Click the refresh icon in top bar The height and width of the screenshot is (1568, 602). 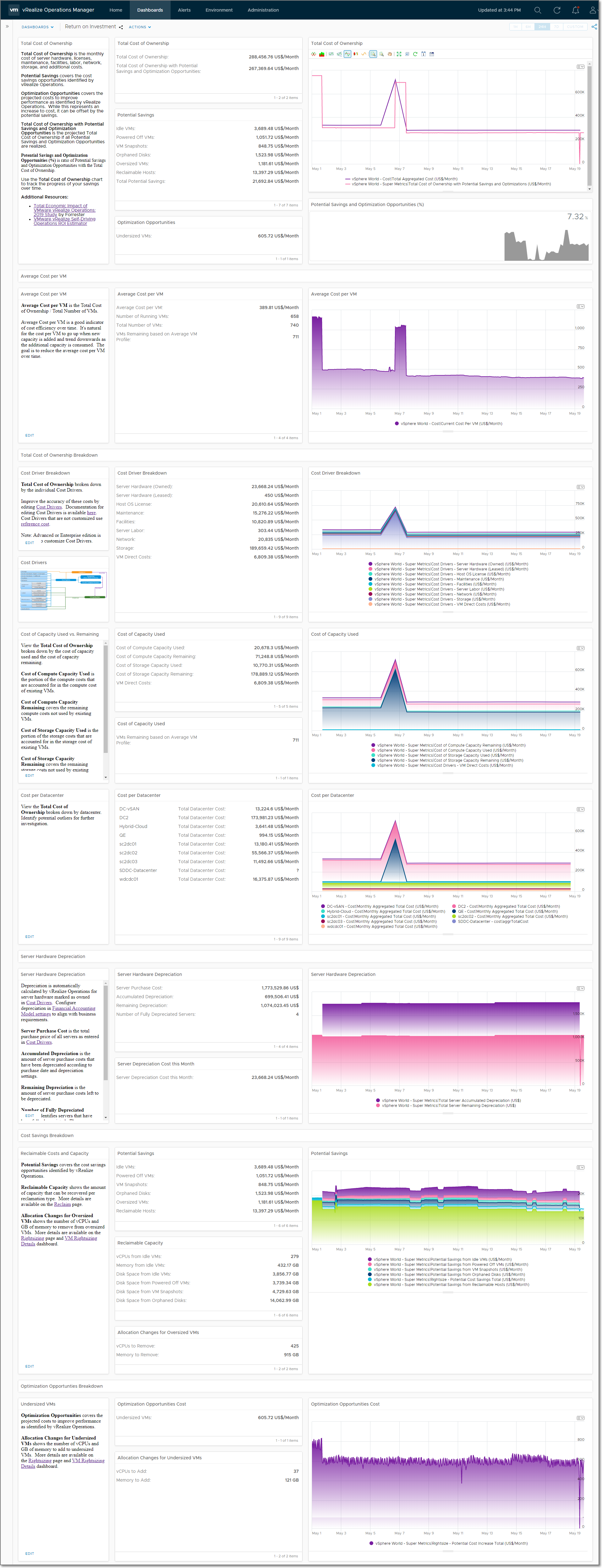pos(556,10)
